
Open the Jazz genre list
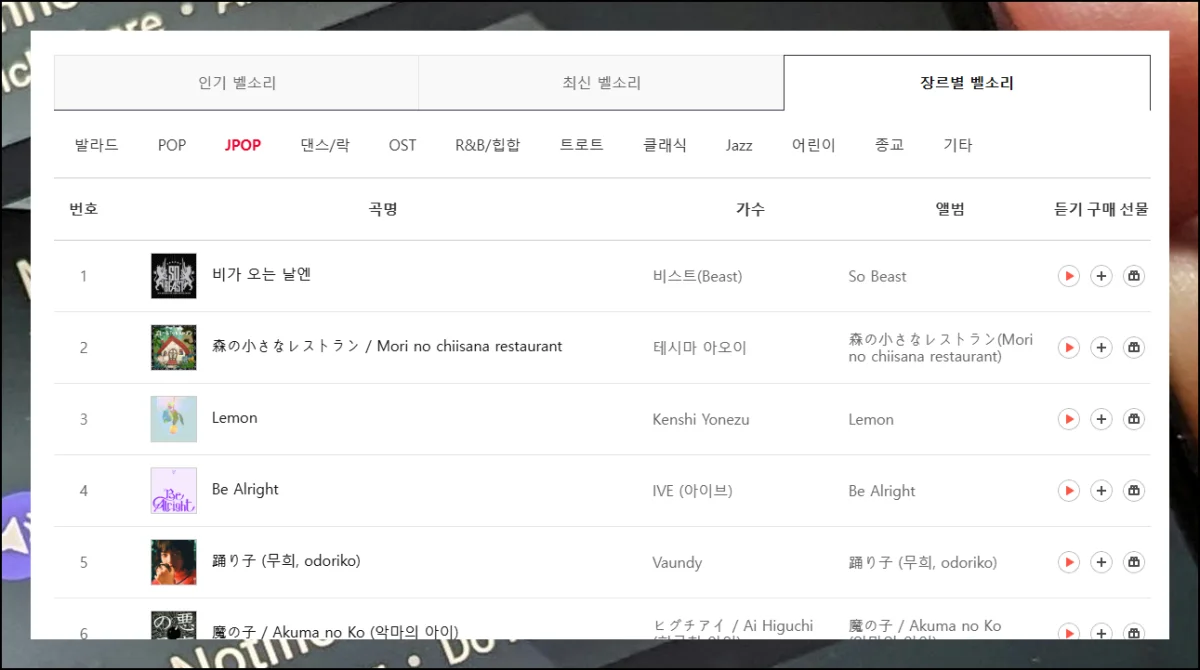click(x=739, y=145)
